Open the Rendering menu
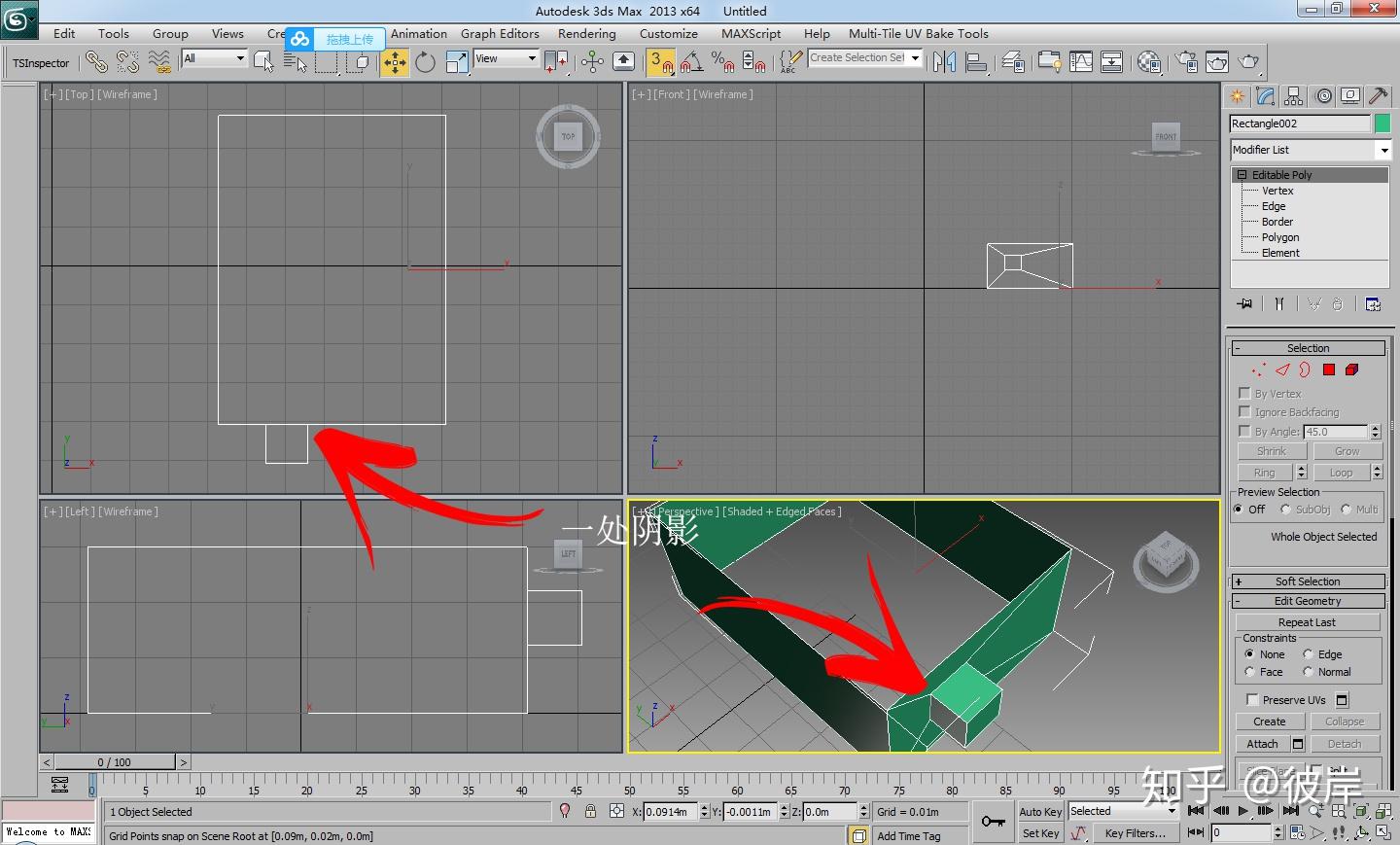Image resolution: width=1400 pixels, height=845 pixels. [x=587, y=33]
